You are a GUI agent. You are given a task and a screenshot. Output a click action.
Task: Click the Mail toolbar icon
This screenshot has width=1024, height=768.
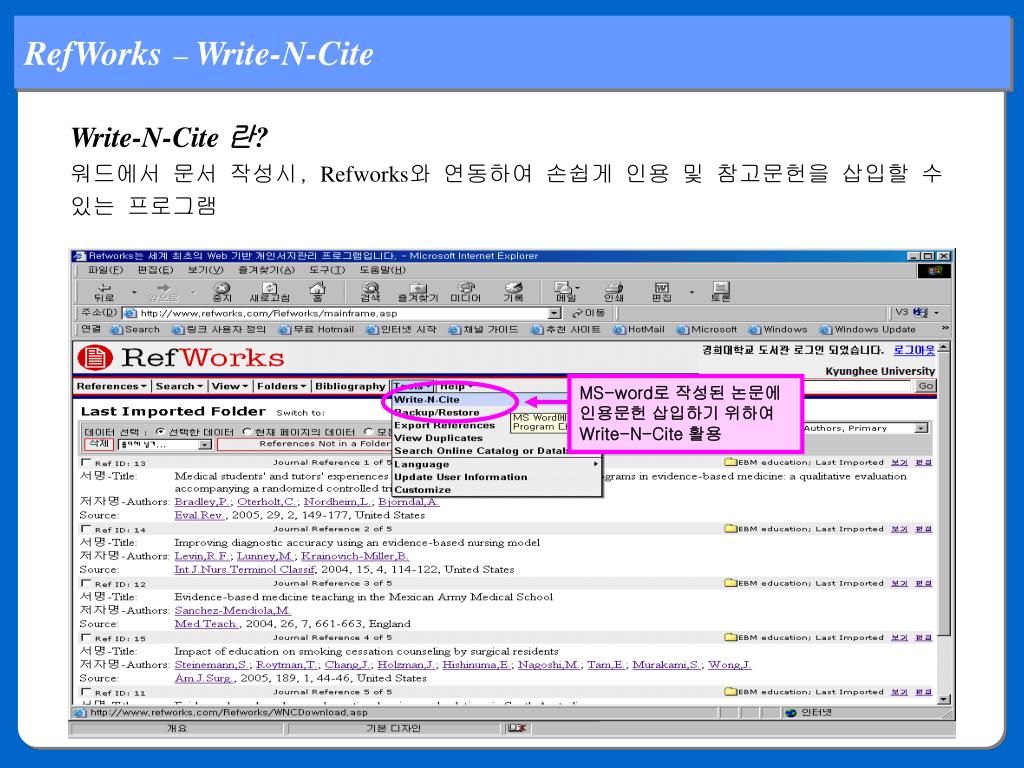pos(566,291)
